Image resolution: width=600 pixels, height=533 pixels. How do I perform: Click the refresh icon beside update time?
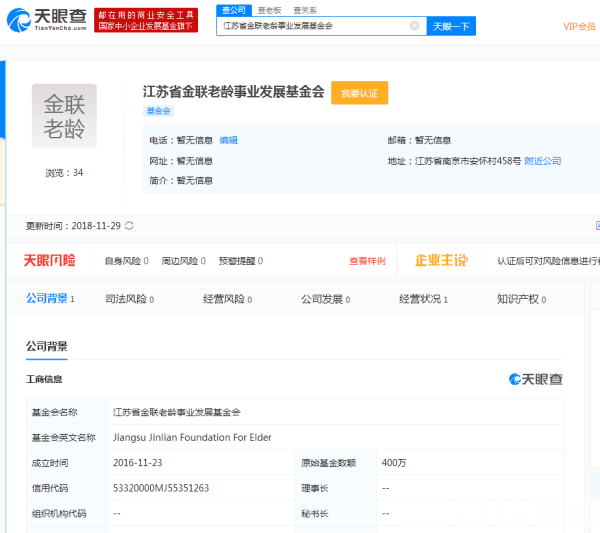129,226
